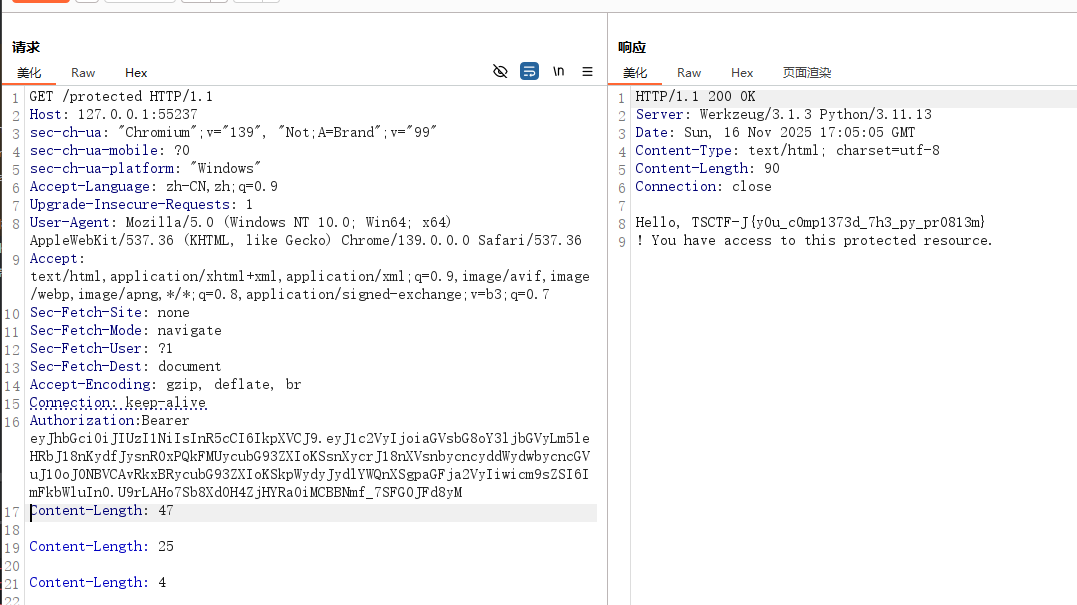
Task: Click the GET /protected request line
Action: (x=121, y=97)
